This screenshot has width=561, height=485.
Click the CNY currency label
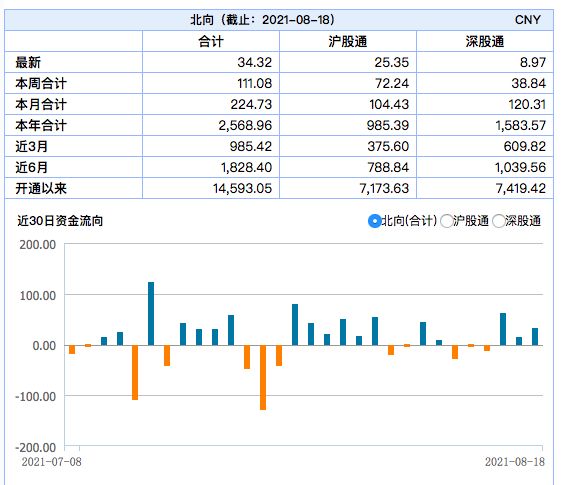point(528,20)
